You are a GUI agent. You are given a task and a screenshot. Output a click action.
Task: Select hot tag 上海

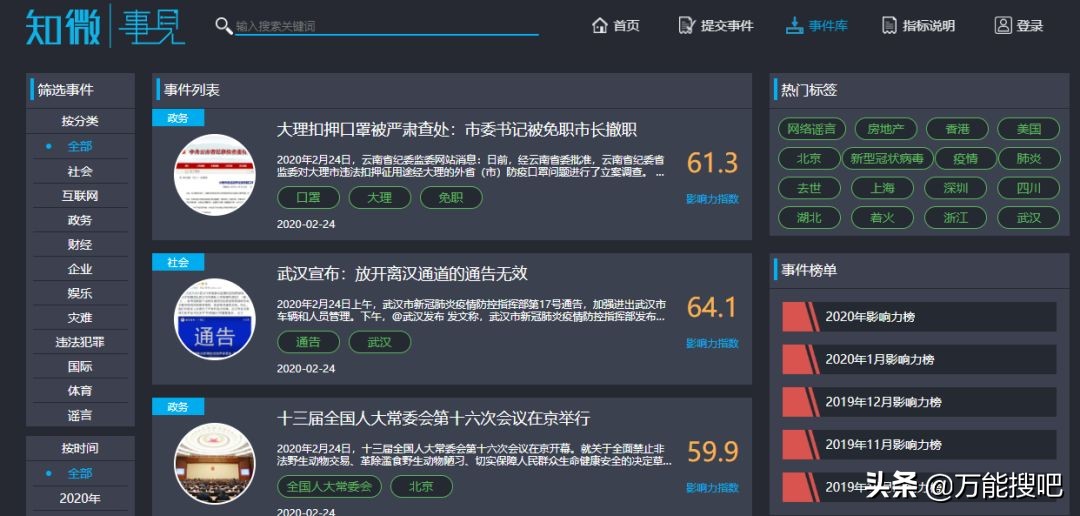882,188
